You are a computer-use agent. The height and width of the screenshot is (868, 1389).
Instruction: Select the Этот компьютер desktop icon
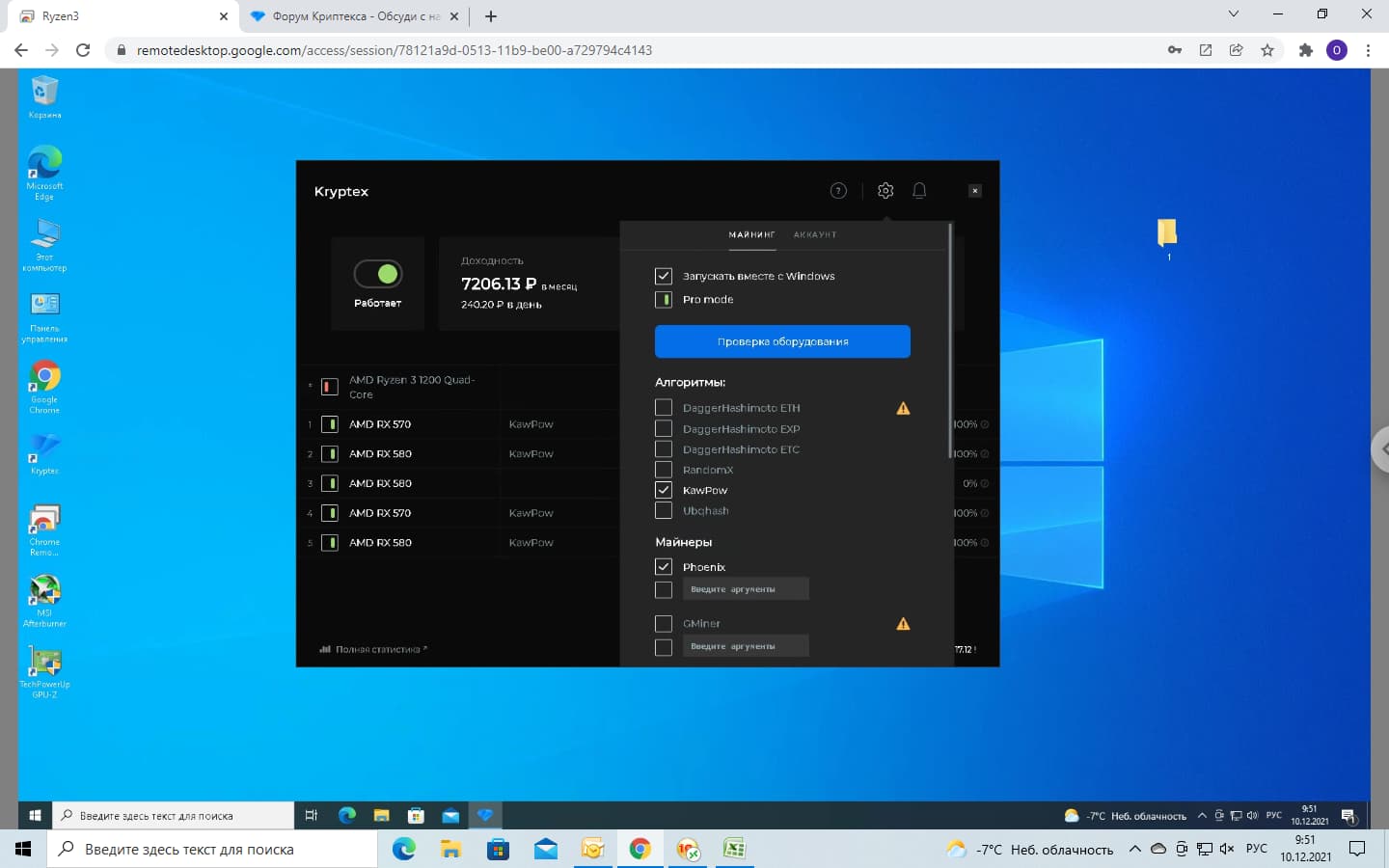[44, 245]
